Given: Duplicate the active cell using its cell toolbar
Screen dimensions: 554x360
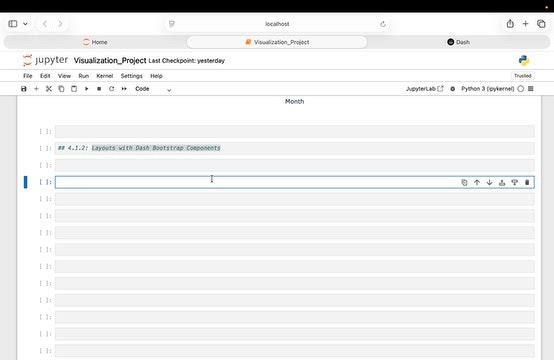Looking at the screenshot, I should point(464,182).
